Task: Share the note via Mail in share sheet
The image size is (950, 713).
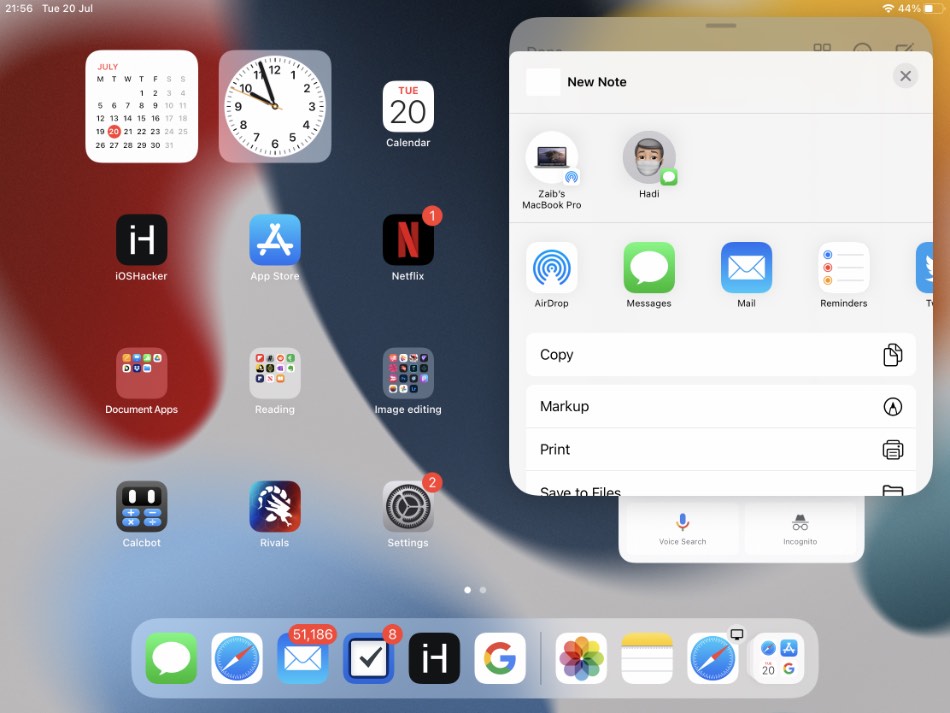Action: [746, 267]
